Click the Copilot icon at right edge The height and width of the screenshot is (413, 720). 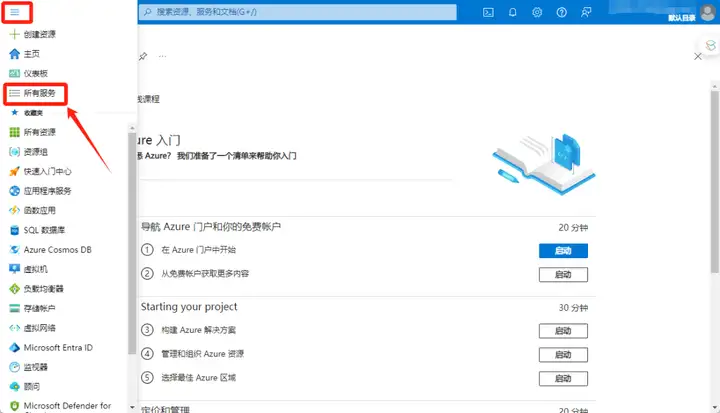coord(710,45)
